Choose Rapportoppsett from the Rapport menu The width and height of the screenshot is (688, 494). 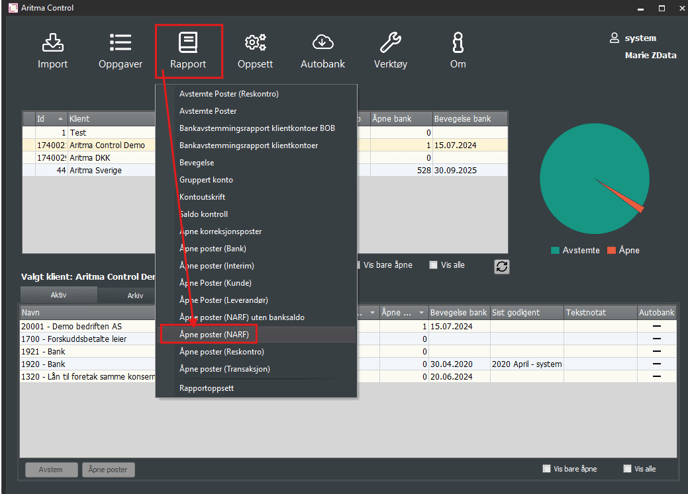point(207,388)
